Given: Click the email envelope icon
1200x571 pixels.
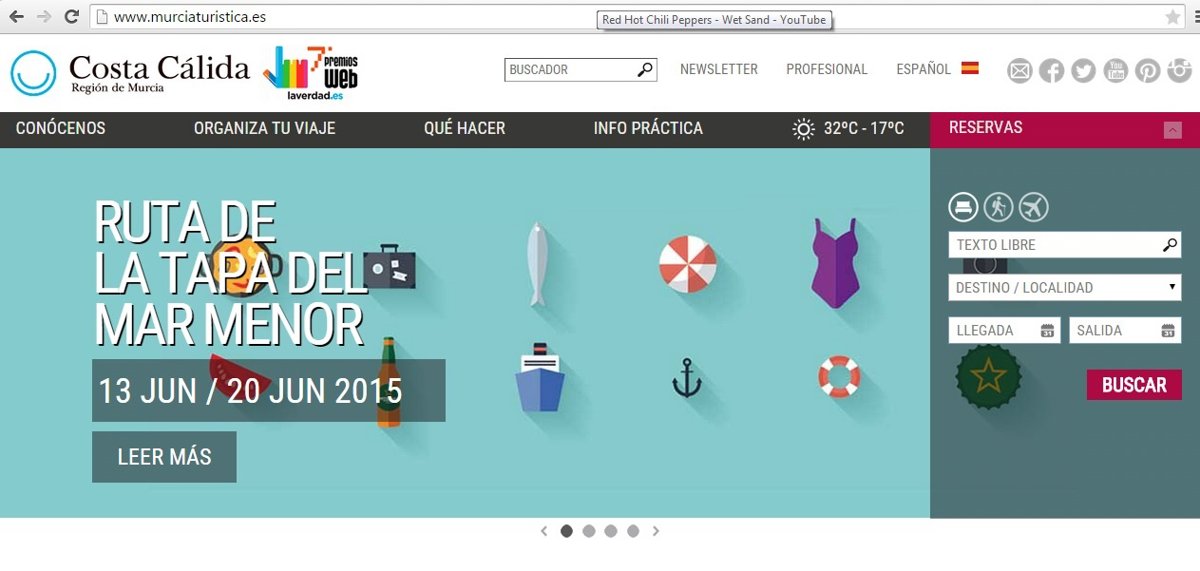Looking at the screenshot, I should [1019, 70].
